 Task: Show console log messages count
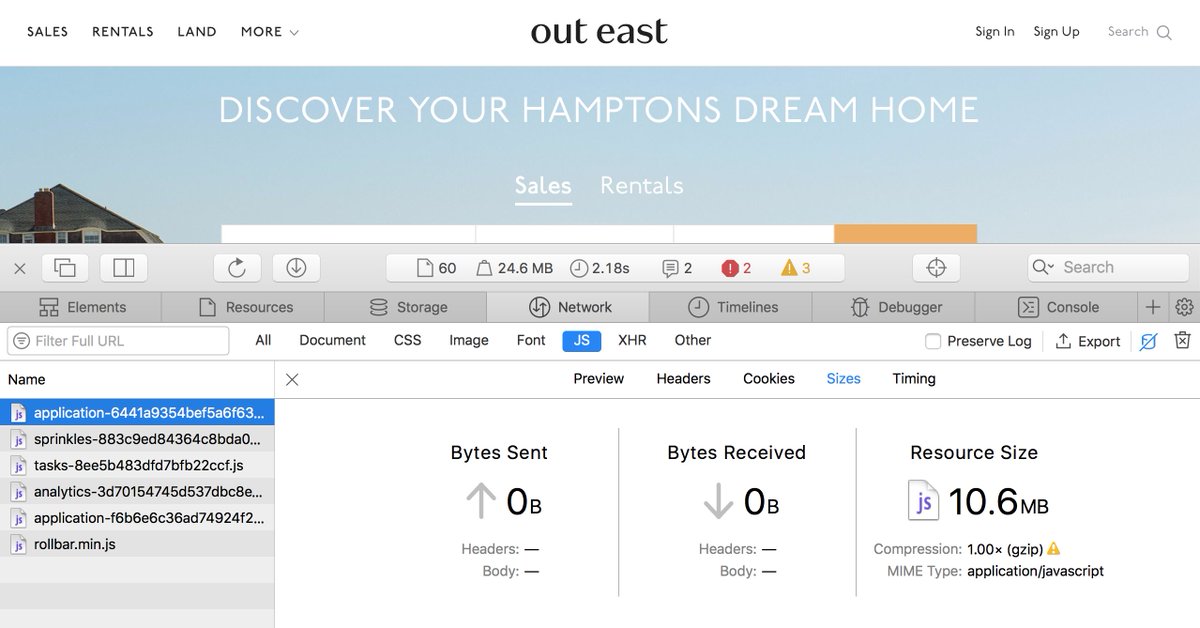[677, 268]
